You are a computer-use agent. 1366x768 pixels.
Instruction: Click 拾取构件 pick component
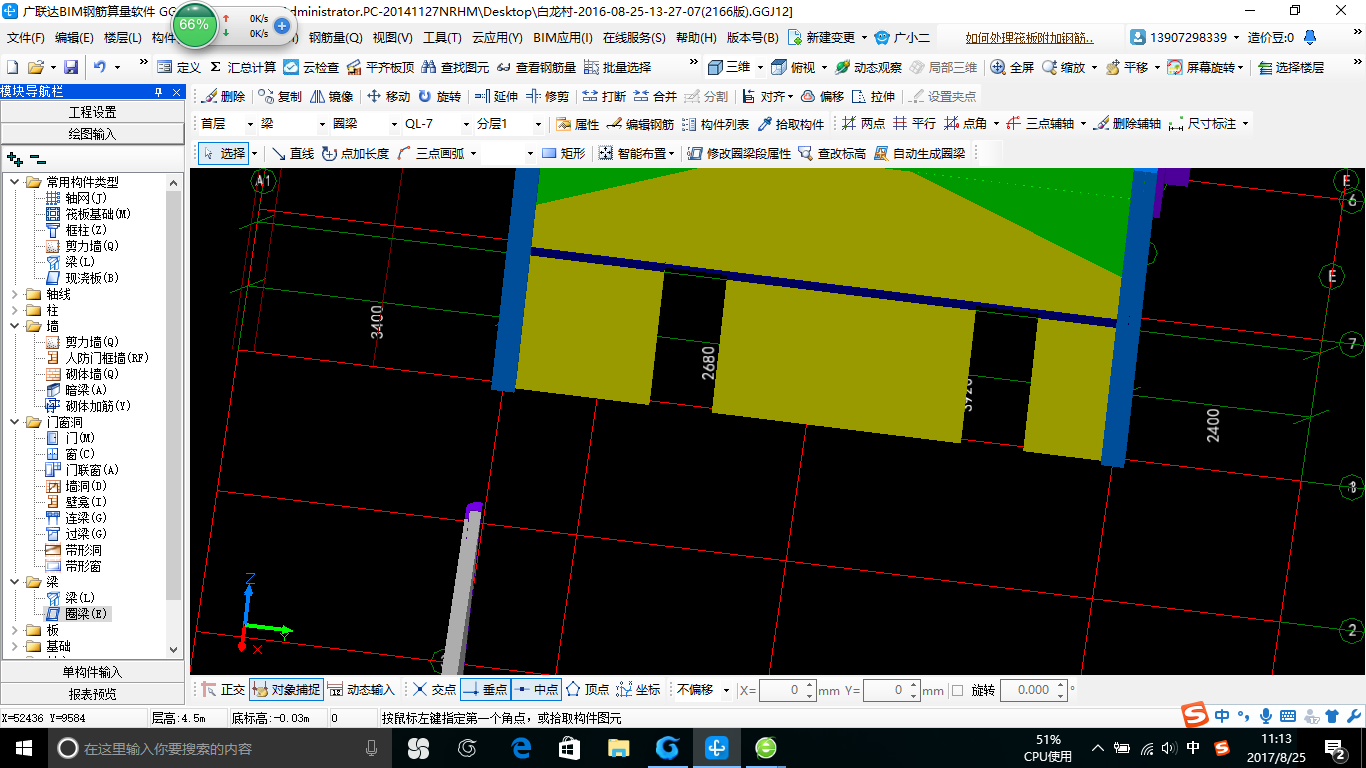coord(791,124)
